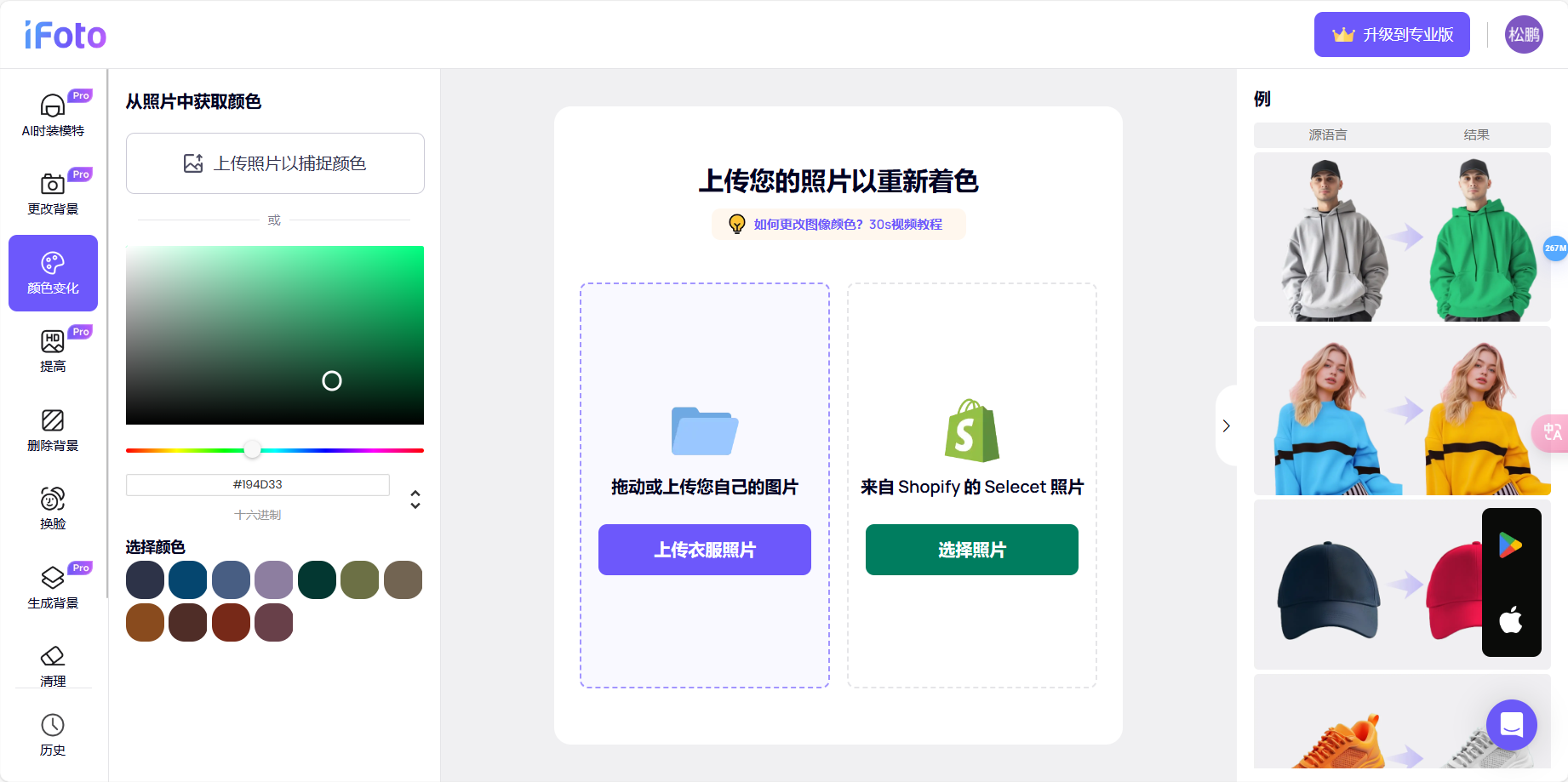Open the 提高 HD enhance tool
1568x782 pixels.
53,351
